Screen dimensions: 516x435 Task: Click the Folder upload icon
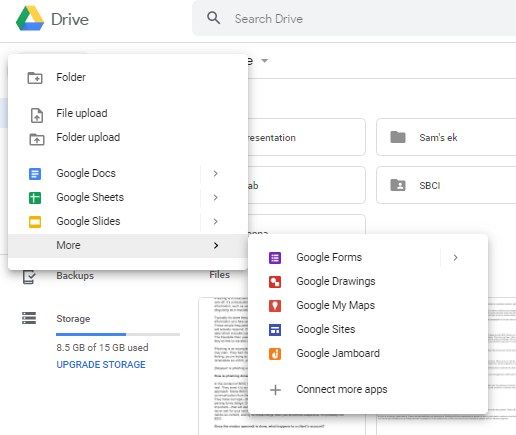point(37,139)
